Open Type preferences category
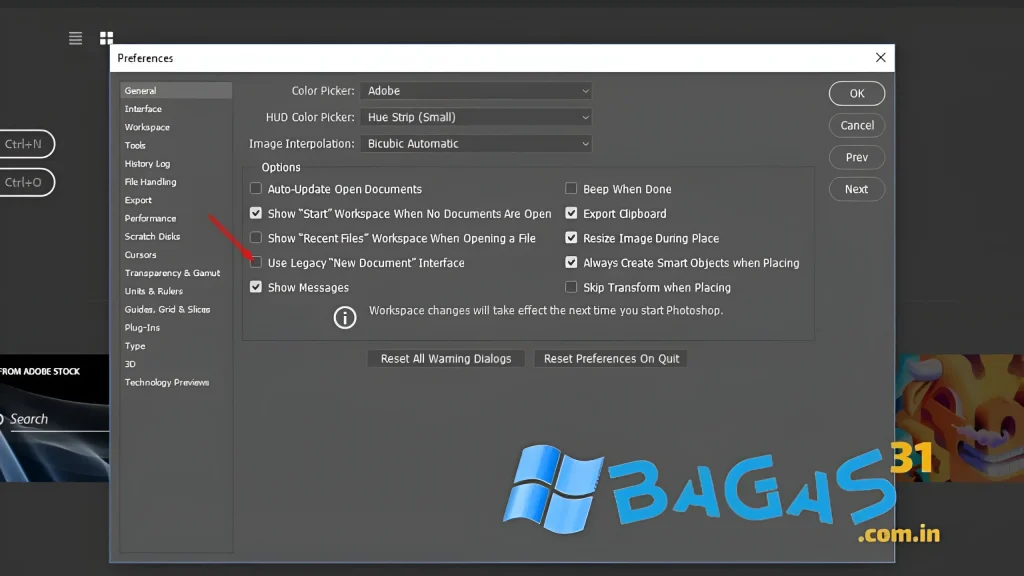Image resolution: width=1024 pixels, height=576 pixels. pos(135,346)
